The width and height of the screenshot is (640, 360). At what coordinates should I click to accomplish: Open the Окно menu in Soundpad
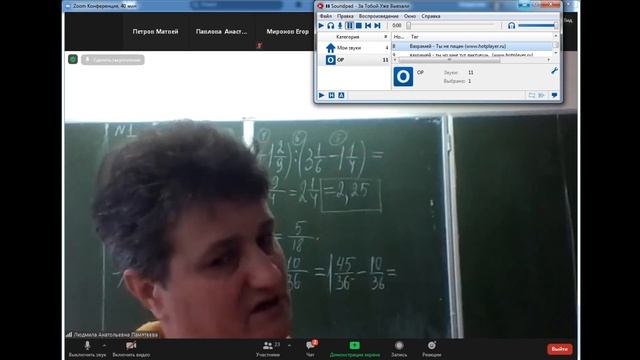410,16
